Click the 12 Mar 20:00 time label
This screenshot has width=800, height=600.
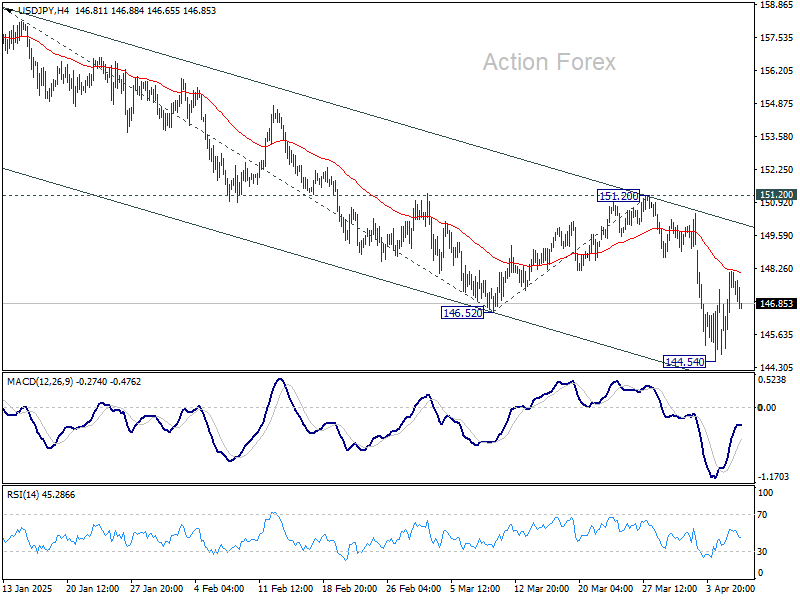point(541,588)
